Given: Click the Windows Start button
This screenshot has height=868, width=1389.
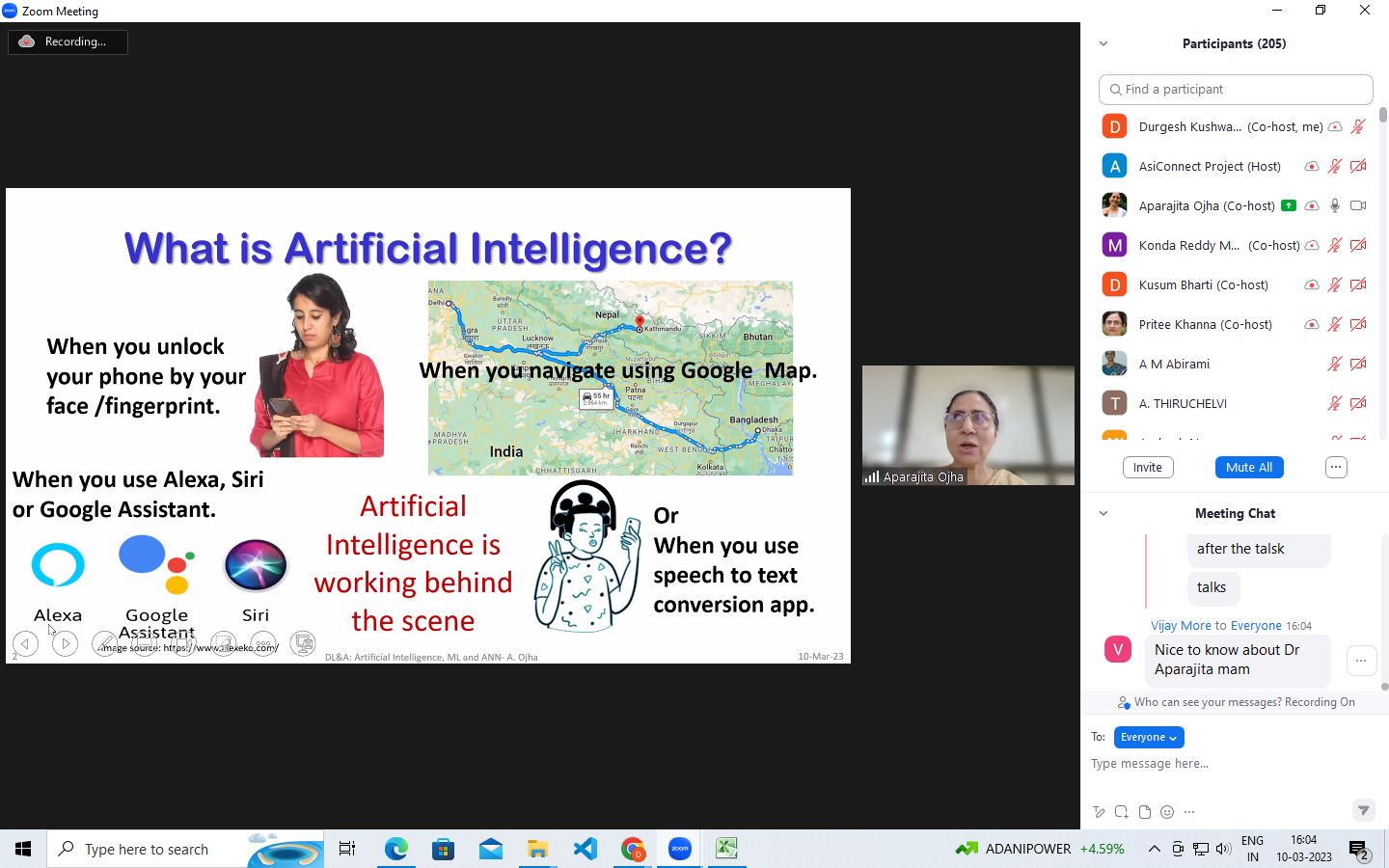Looking at the screenshot, I should tap(23, 849).
